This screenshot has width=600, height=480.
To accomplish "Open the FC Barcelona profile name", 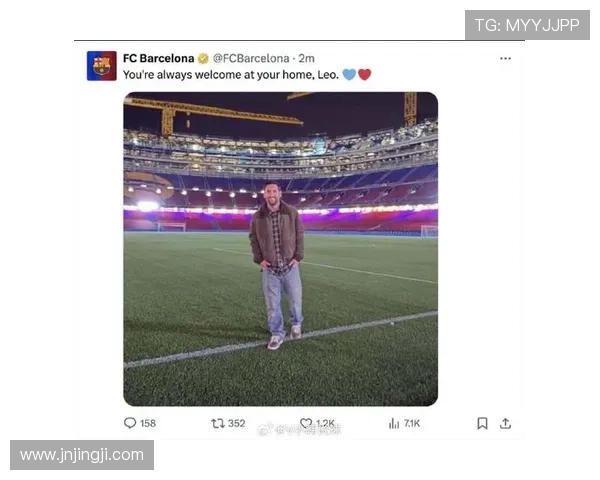I will click(158, 58).
